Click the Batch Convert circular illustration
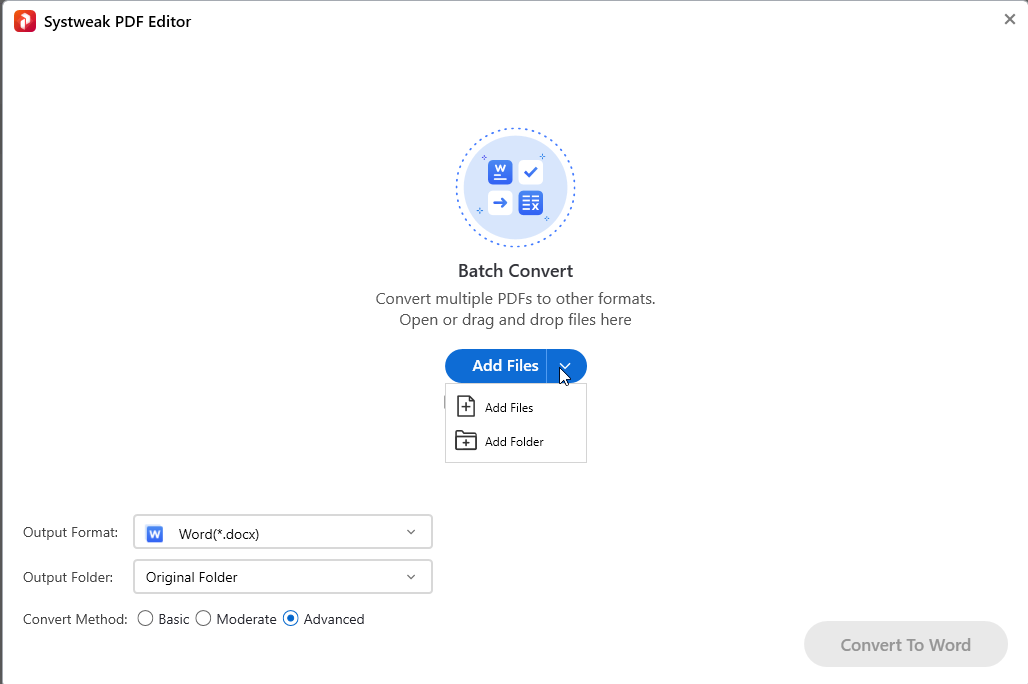Screen dimensions: 1028x684 515,188
